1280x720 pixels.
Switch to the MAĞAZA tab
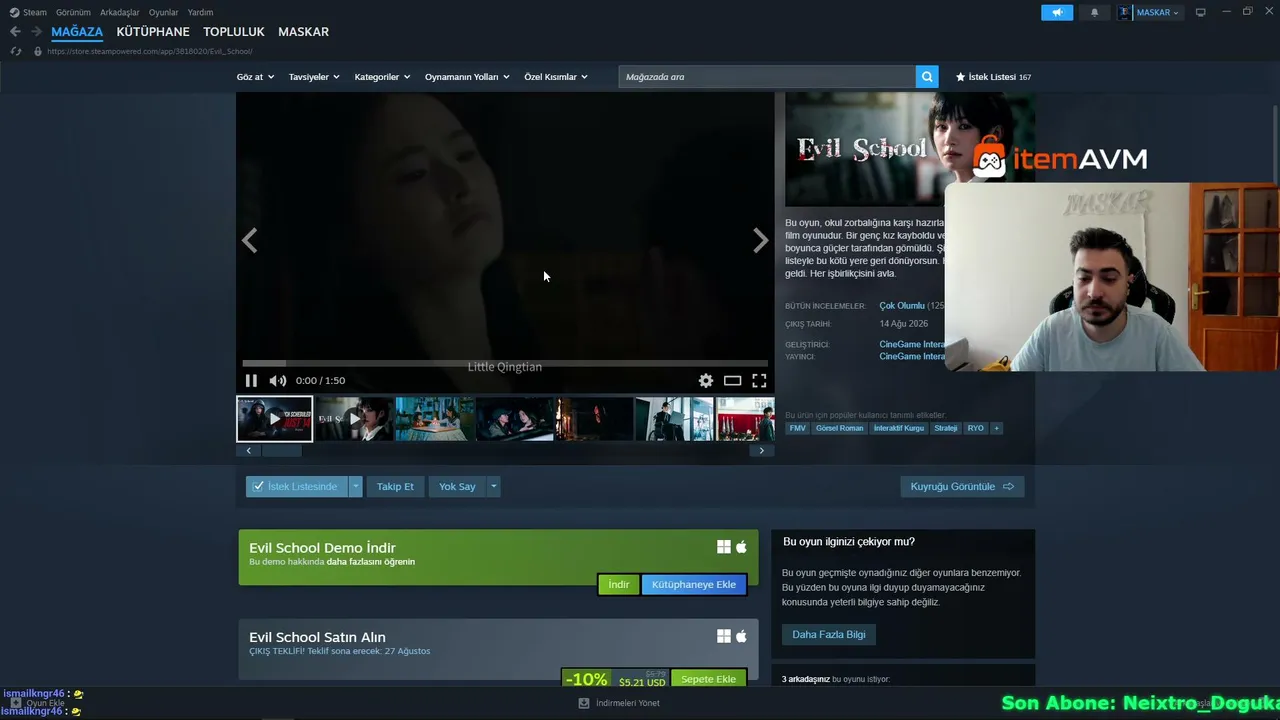(x=77, y=32)
